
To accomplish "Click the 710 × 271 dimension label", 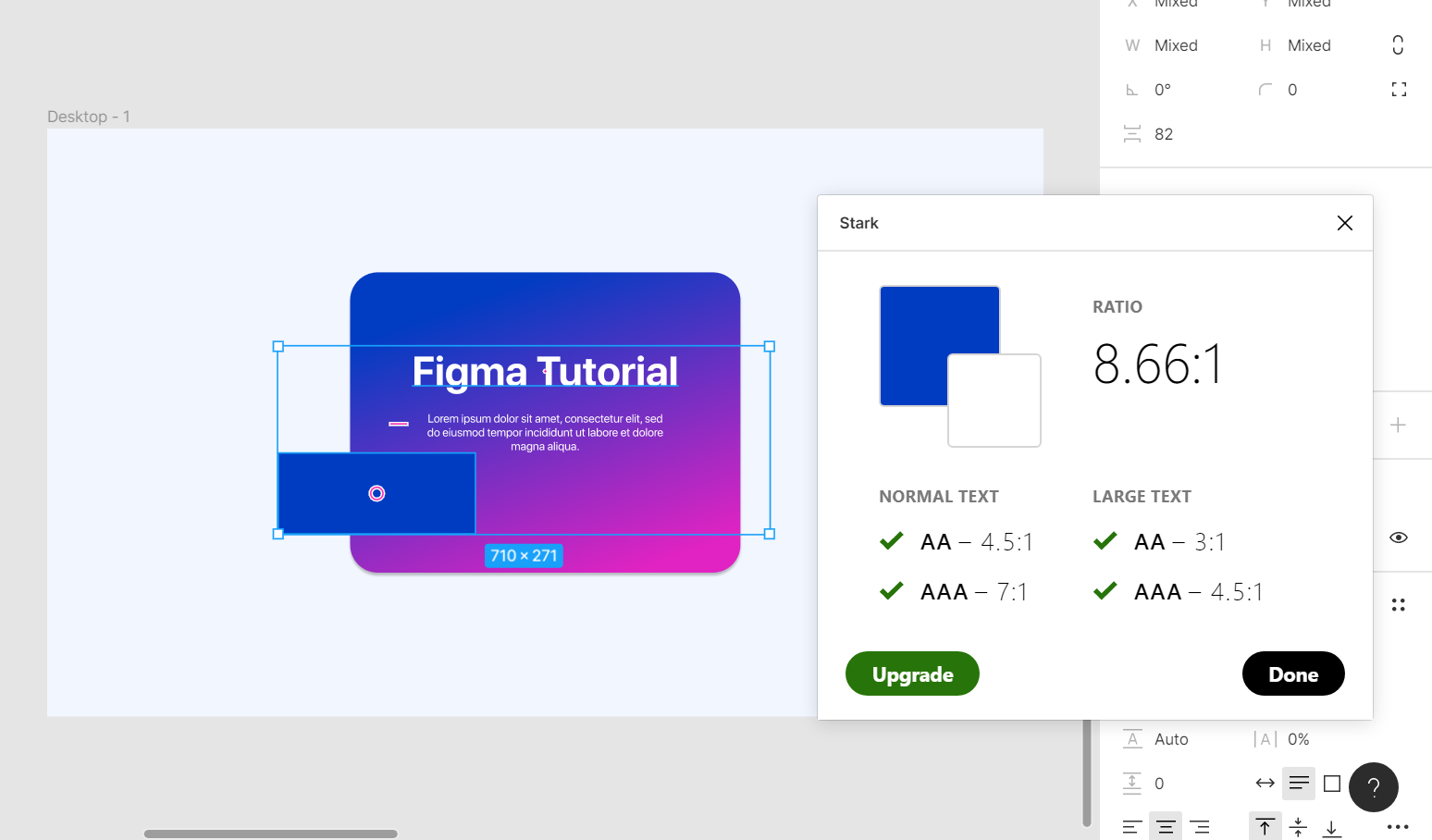I will click(524, 555).
